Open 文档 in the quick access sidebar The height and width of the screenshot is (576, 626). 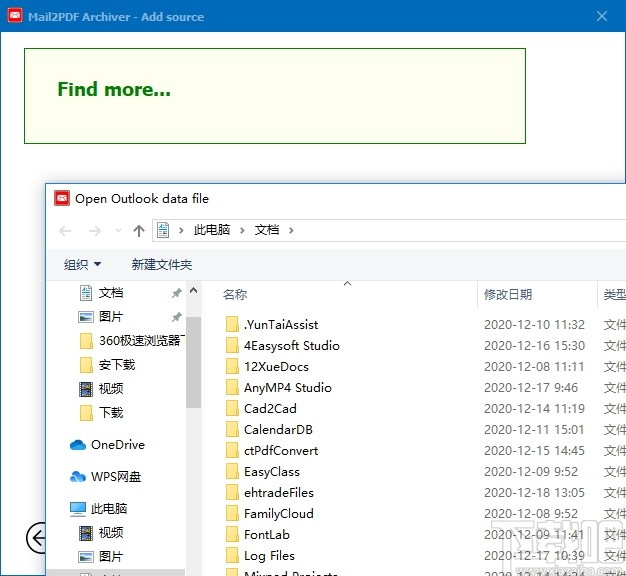coord(111,293)
